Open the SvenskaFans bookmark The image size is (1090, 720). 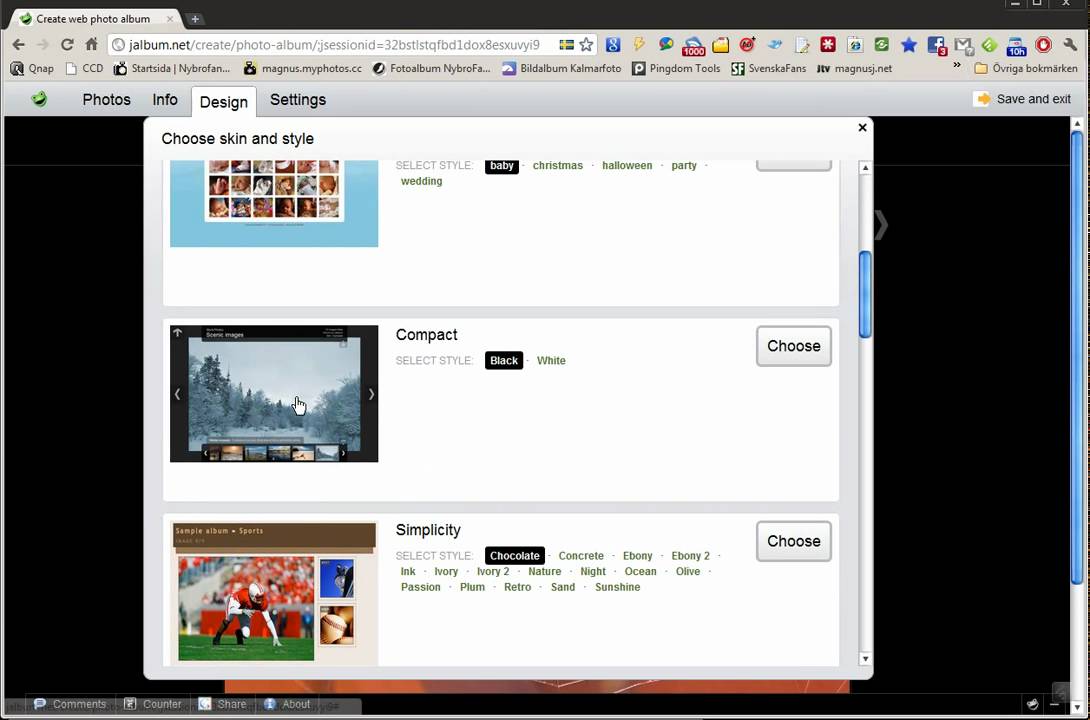pos(768,68)
